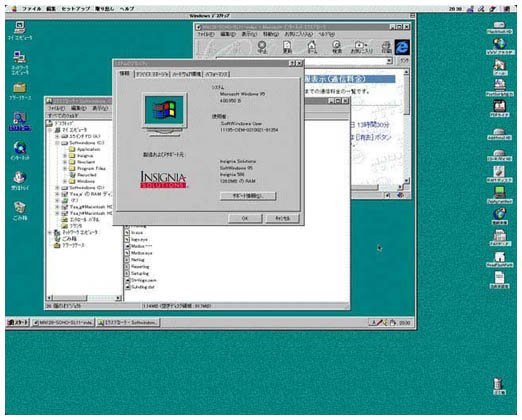The height and width of the screenshot is (420, 522).
Task: Click left arrow of Explorer tree scrollbar
Action: tap(50, 298)
